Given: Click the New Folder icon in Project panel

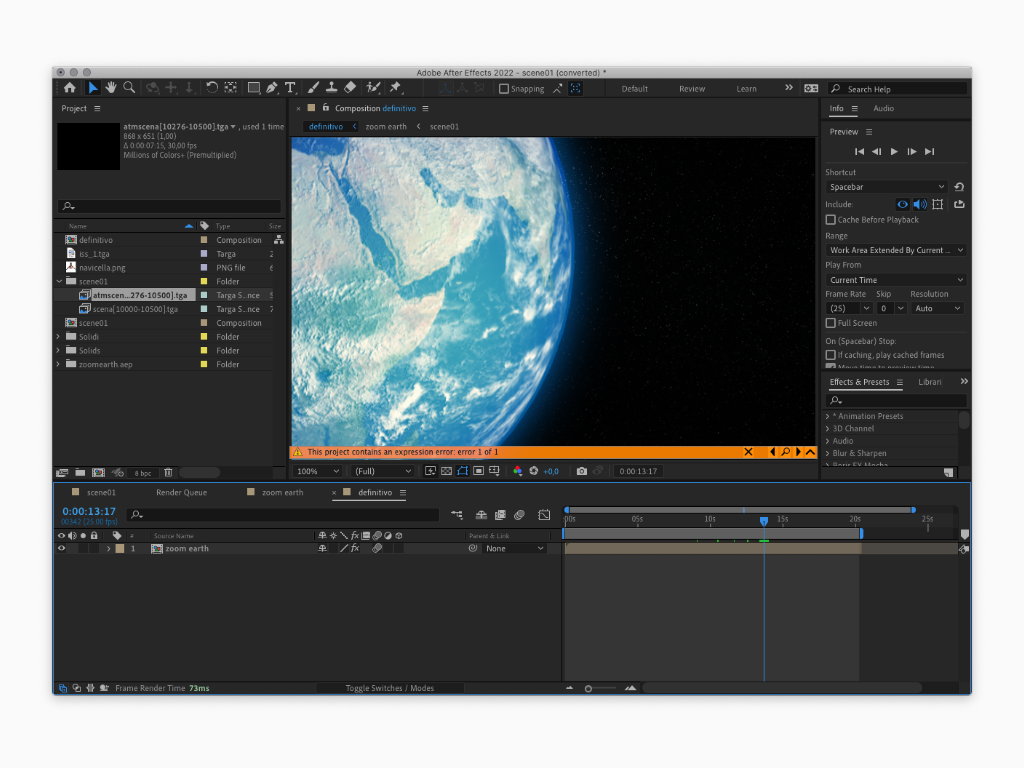Looking at the screenshot, I should pyautogui.click(x=80, y=473).
